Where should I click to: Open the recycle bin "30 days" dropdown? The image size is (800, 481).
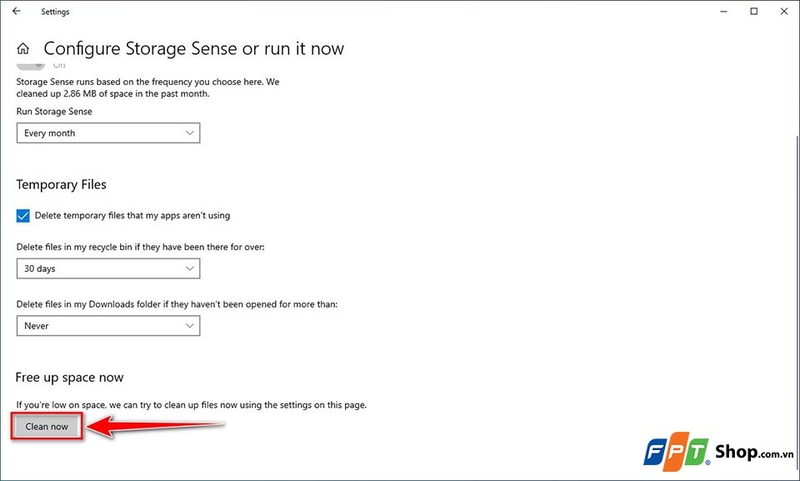tap(108, 269)
